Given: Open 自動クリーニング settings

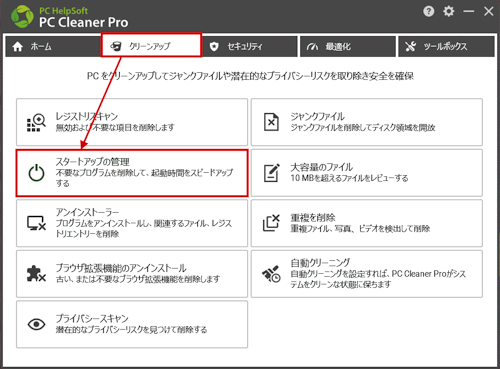Looking at the screenshot, I should [x=367, y=274].
